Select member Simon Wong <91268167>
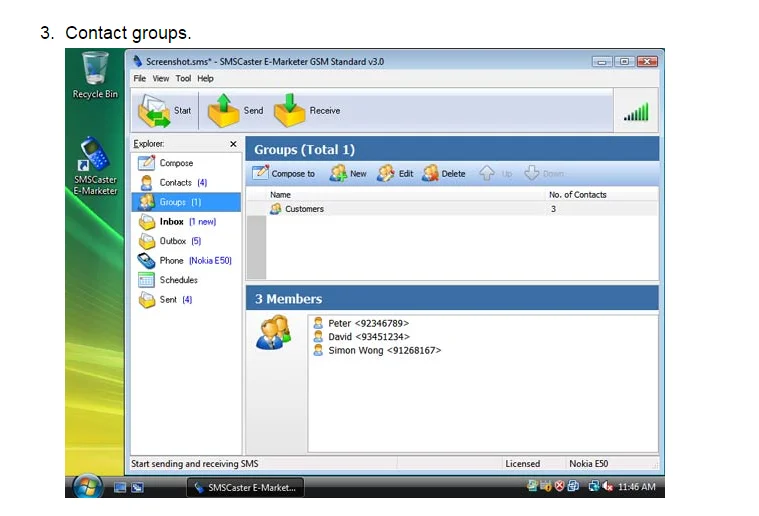 pos(377,350)
